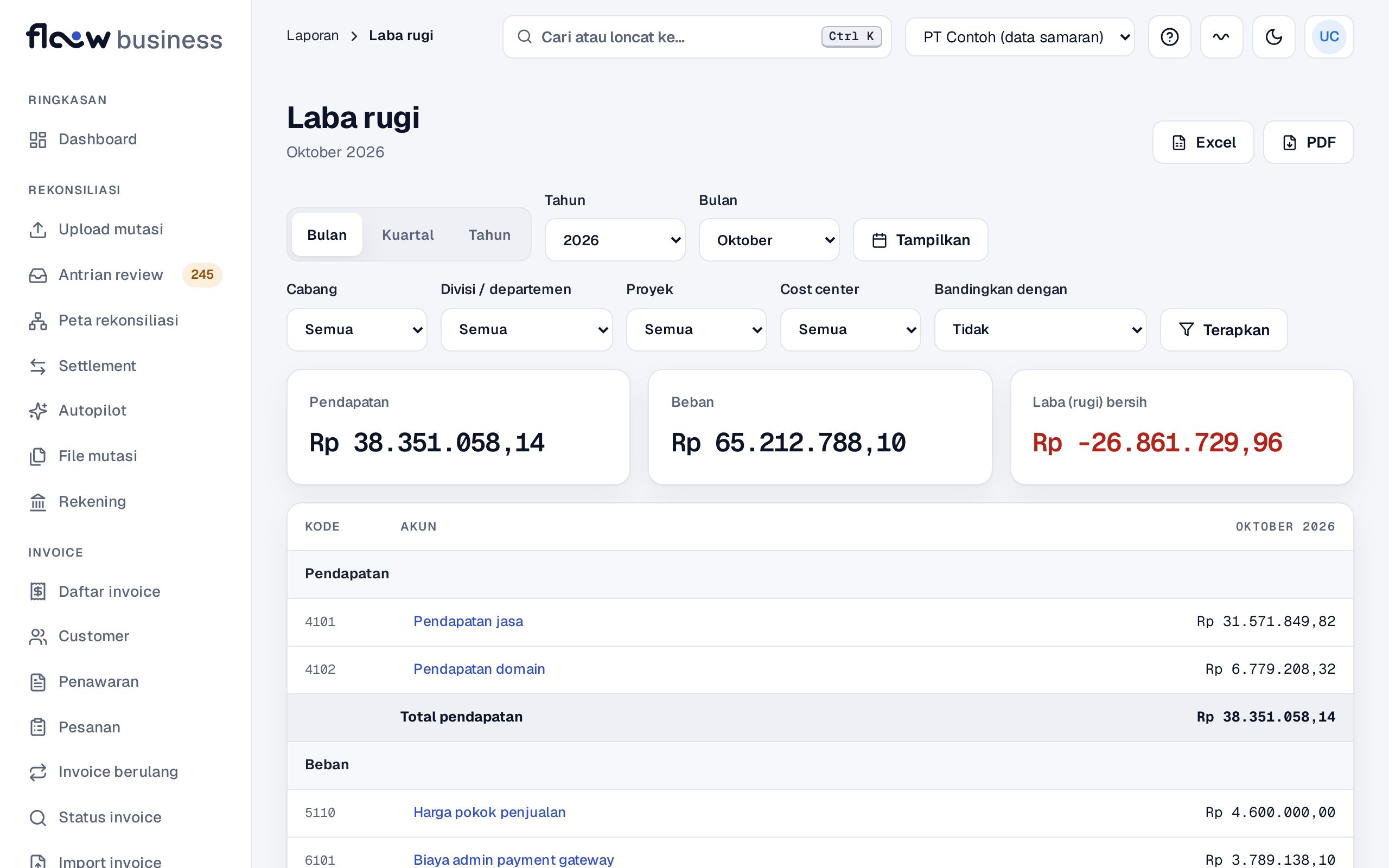Toggle dark mode moon icon
Screen dimensions: 1389x868
pyautogui.click(x=1273, y=37)
